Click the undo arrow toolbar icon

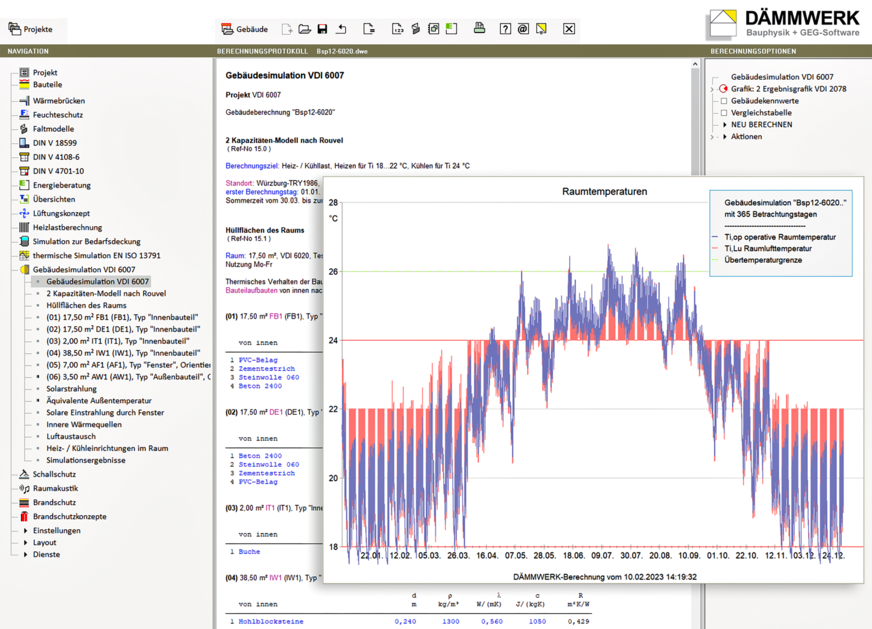tap(341, 29)
